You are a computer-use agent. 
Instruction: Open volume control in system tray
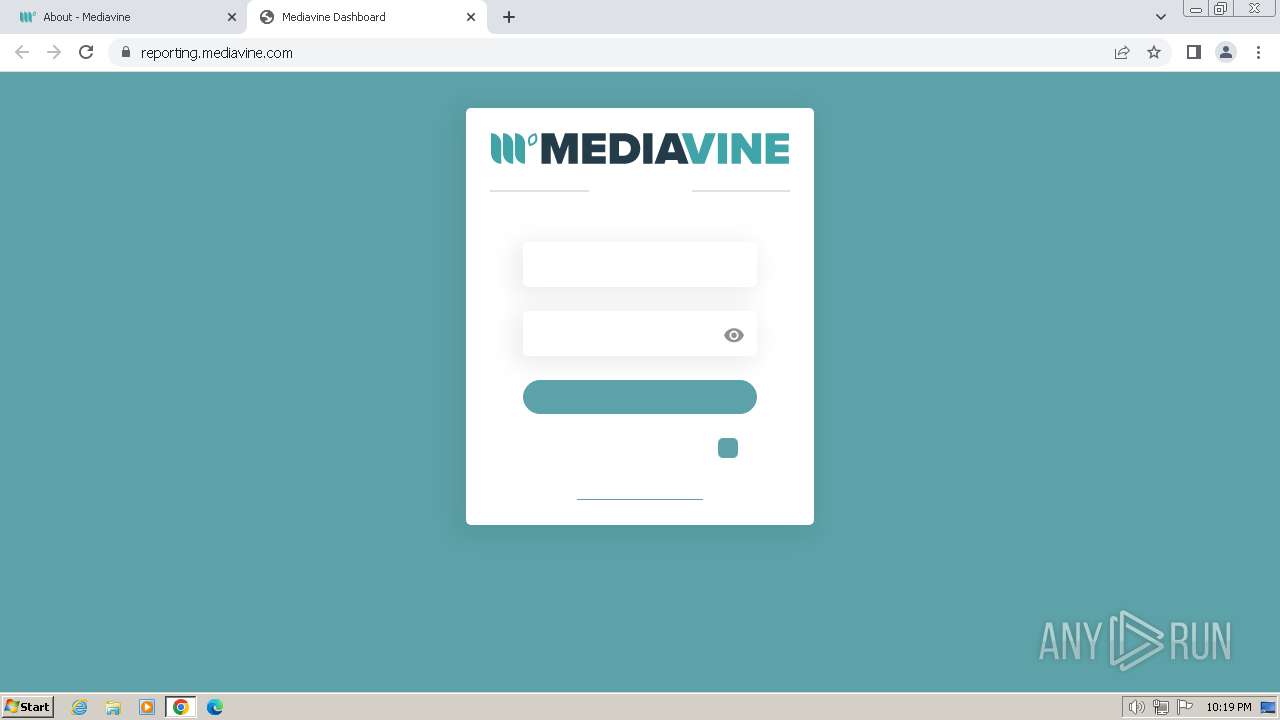1137,707
